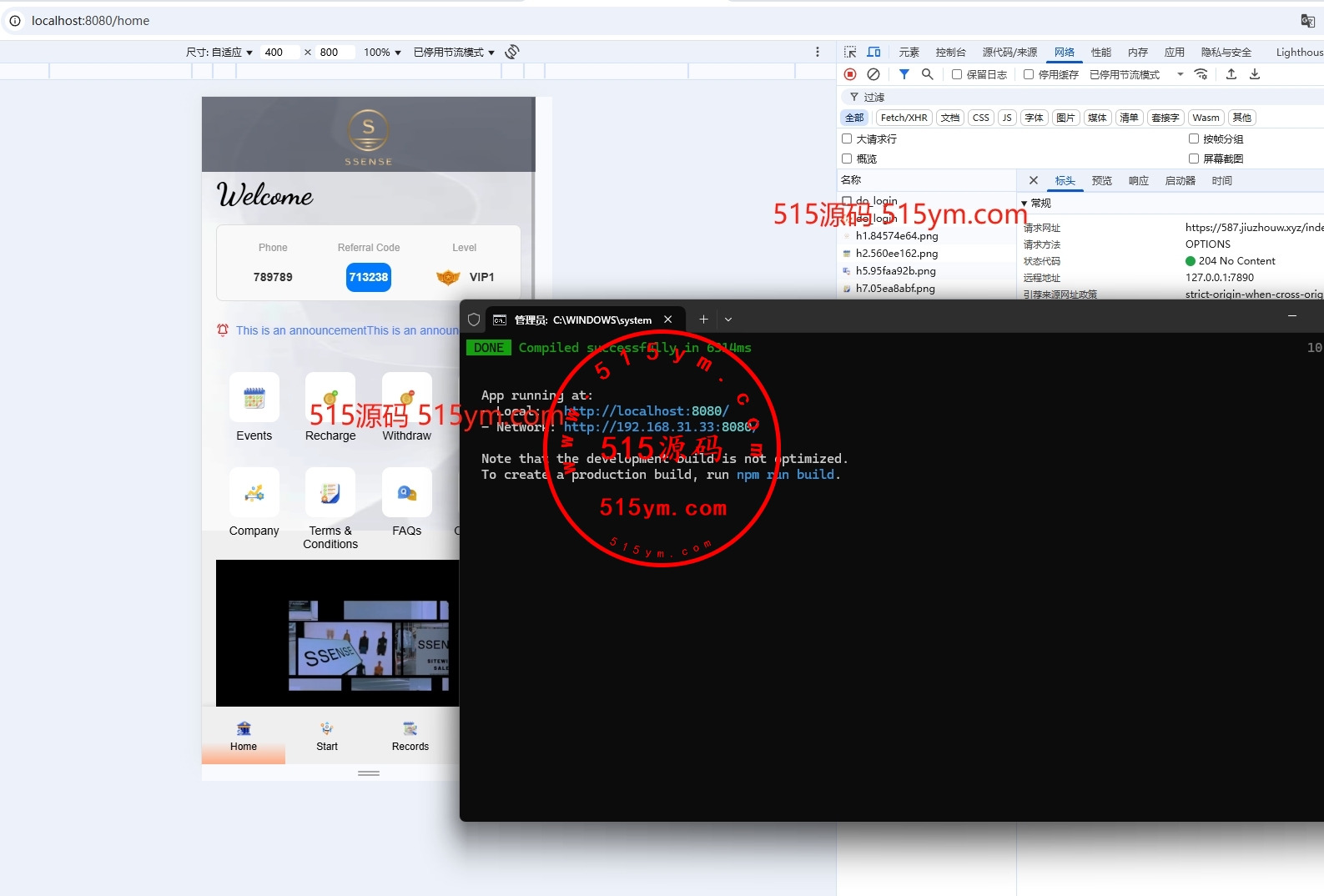Click the stop recording network log icon
This screenshot has width=1324, height=896.
[x=850, y=74]
